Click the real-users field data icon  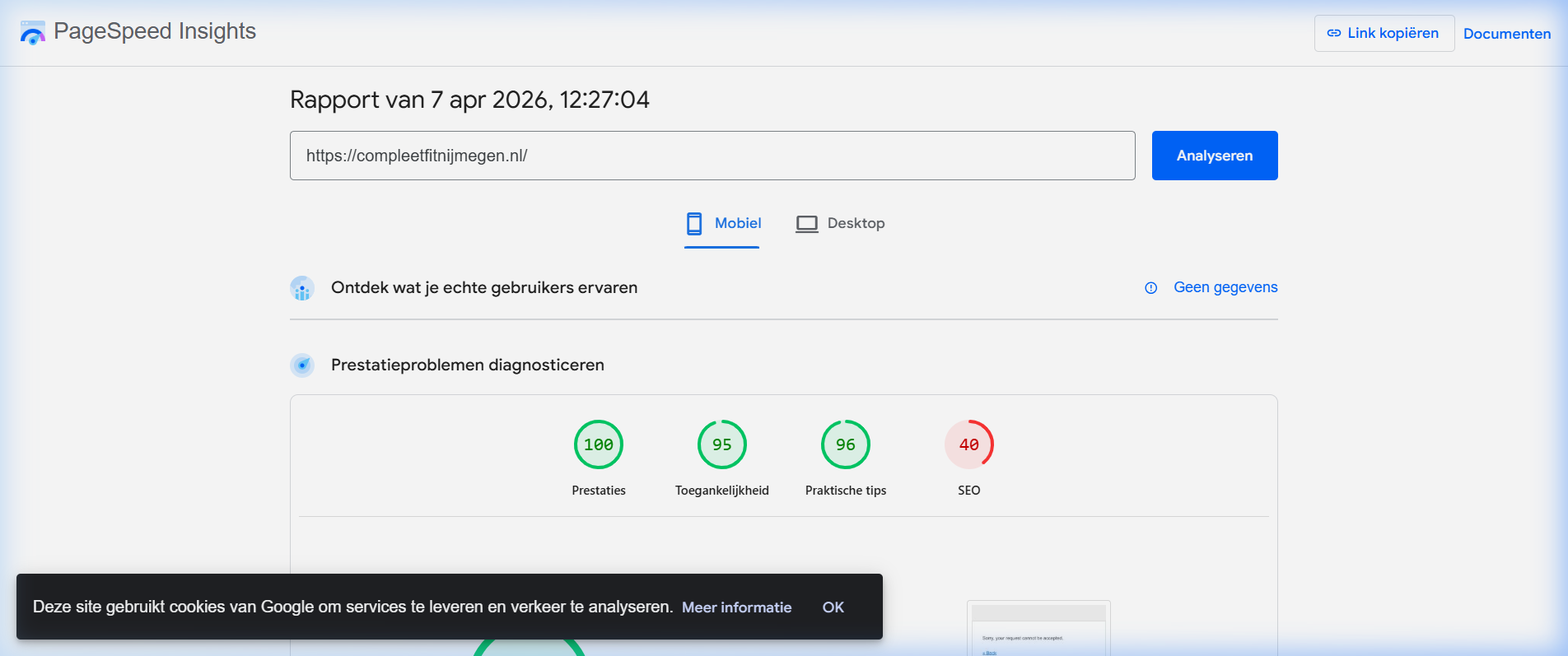click(302, 288)
